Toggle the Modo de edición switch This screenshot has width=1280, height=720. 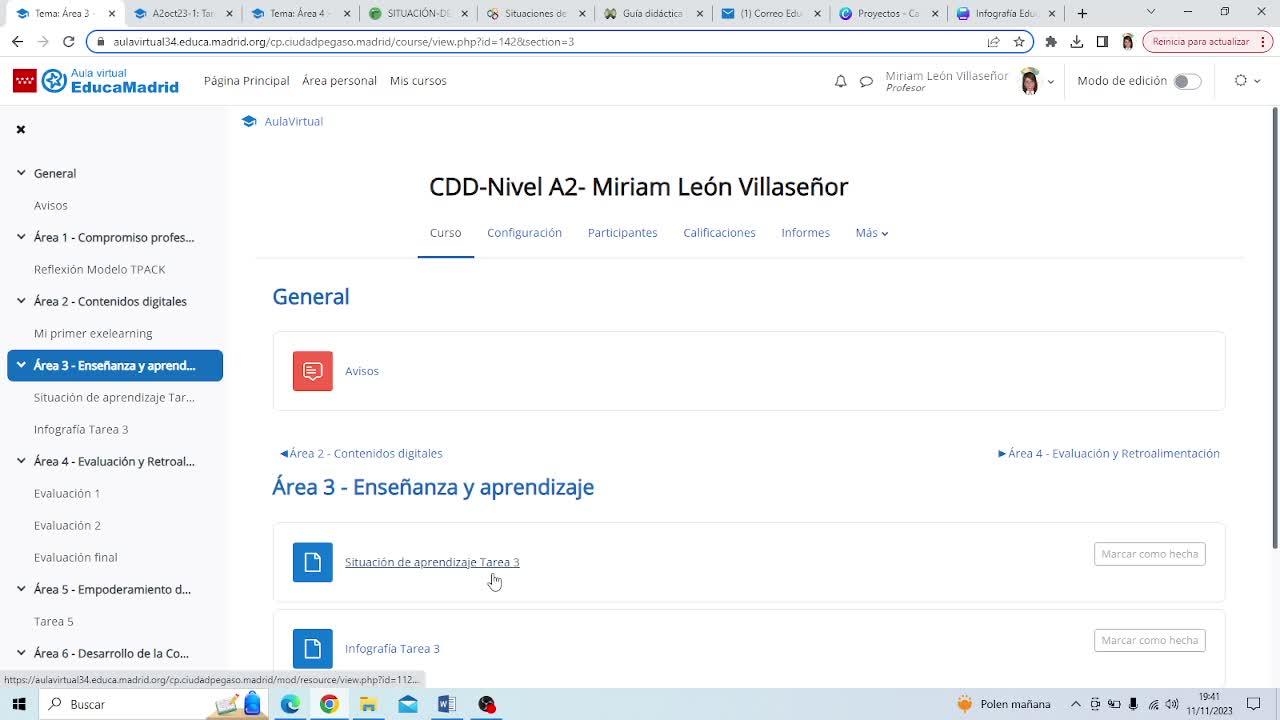[1187, 81]
